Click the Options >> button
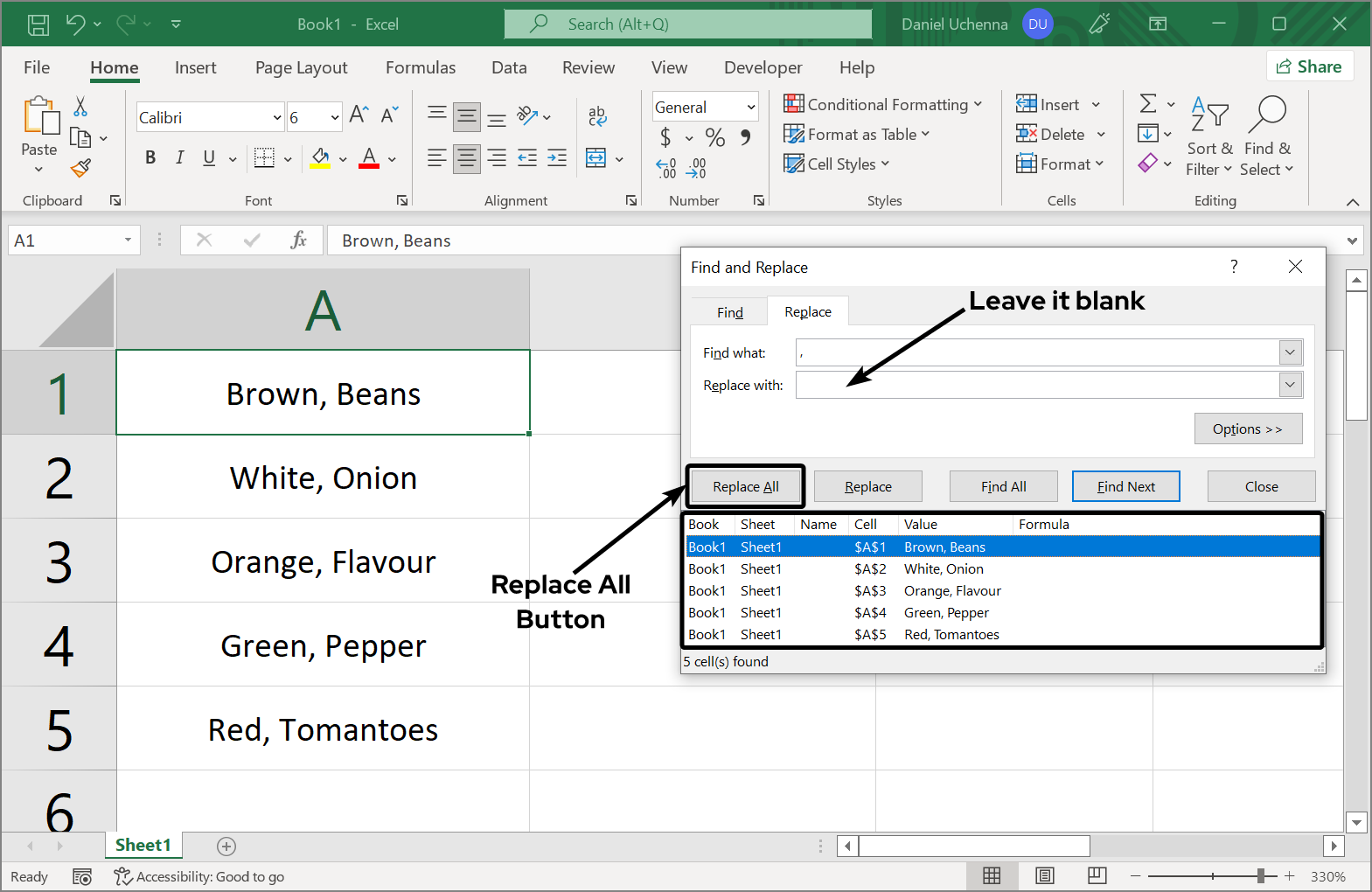 (x=1247, y=429)
